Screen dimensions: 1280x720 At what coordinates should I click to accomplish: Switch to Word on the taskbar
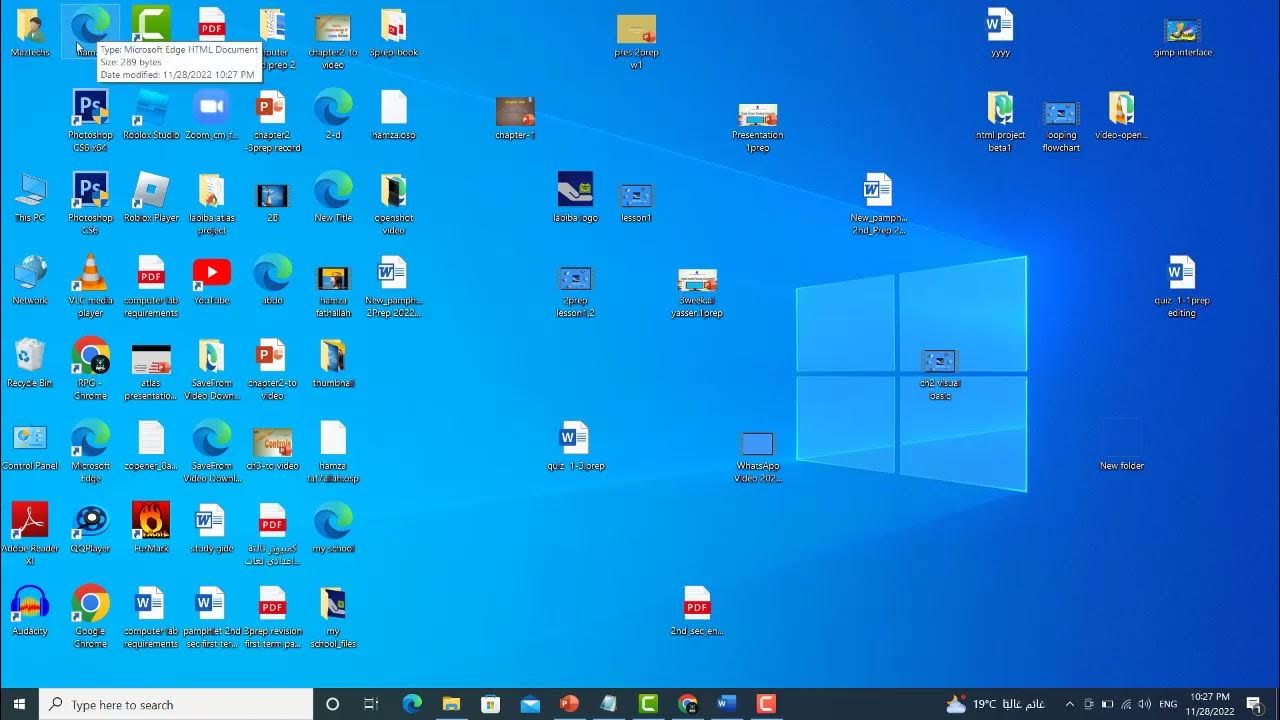pos(726,704)
